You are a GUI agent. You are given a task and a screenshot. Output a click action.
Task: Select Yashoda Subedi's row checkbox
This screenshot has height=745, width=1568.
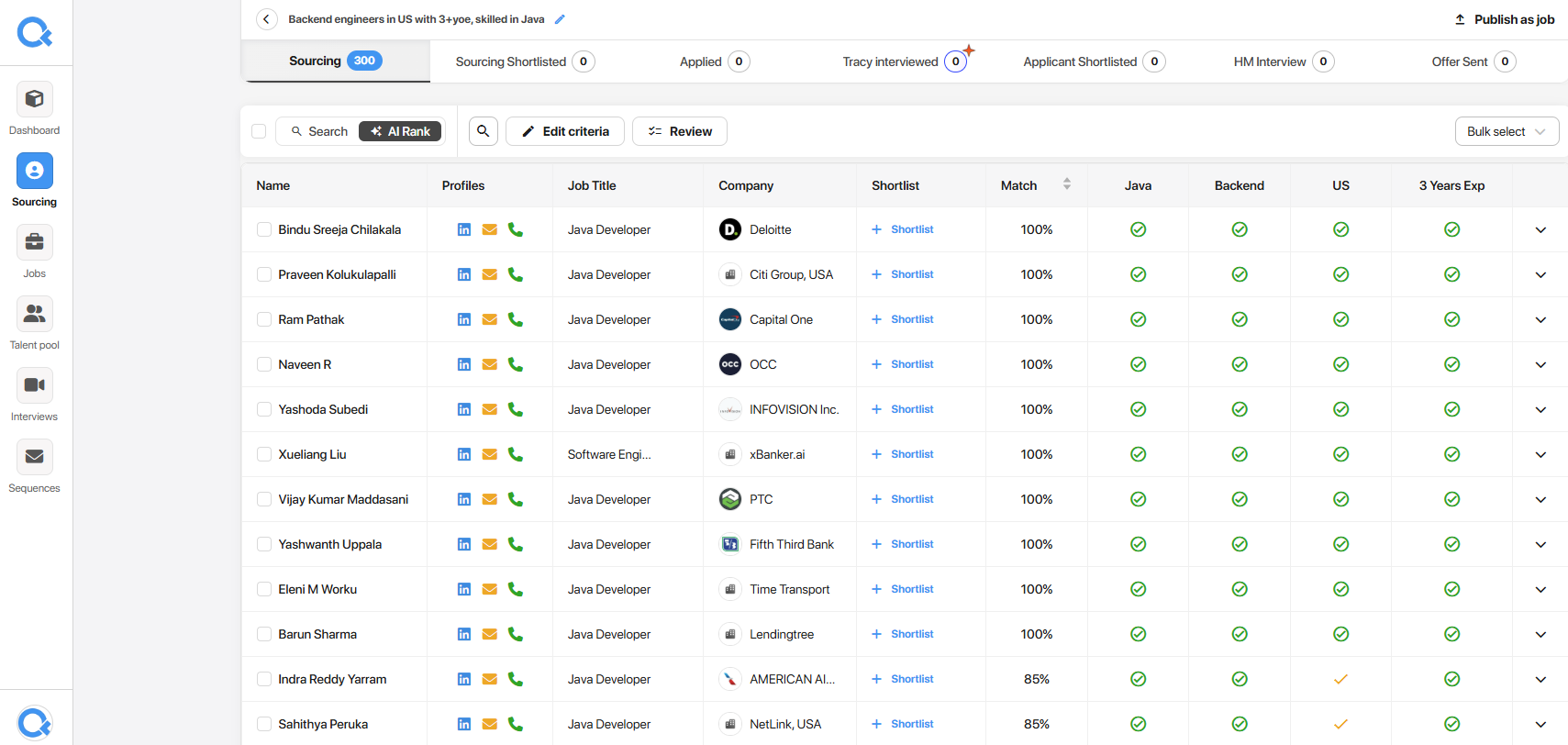click(x=264, y=409)
